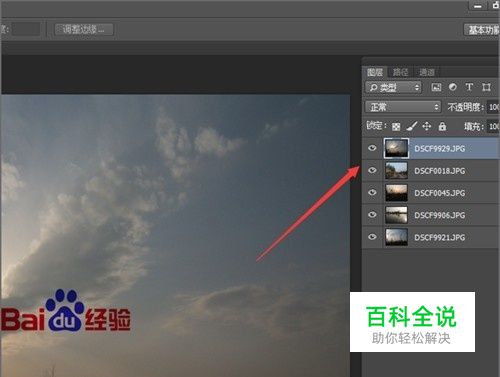Click the pixel layer filter icon
500x377 pixels.
[436, 87]
